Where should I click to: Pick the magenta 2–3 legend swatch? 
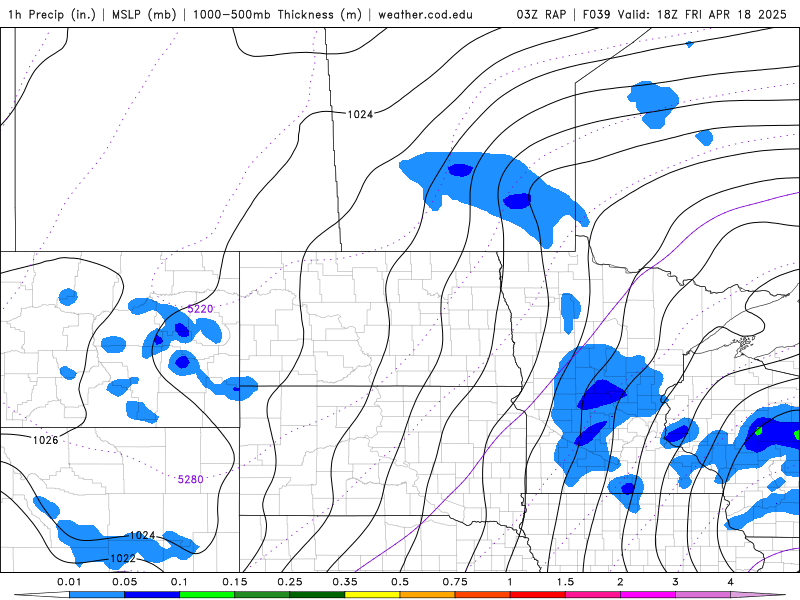(648, 595)
